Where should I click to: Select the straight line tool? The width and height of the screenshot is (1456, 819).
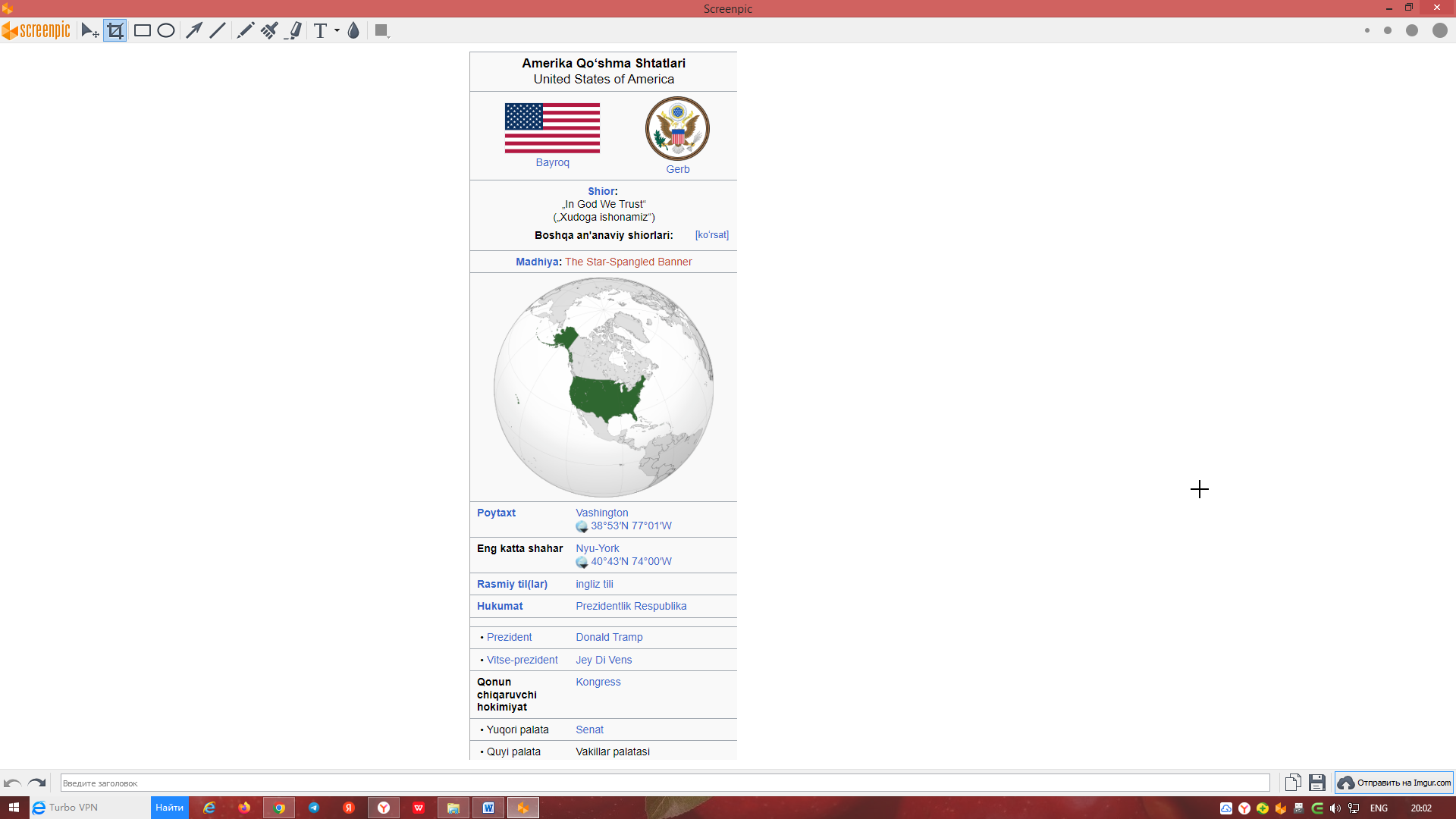click(218, 31)
